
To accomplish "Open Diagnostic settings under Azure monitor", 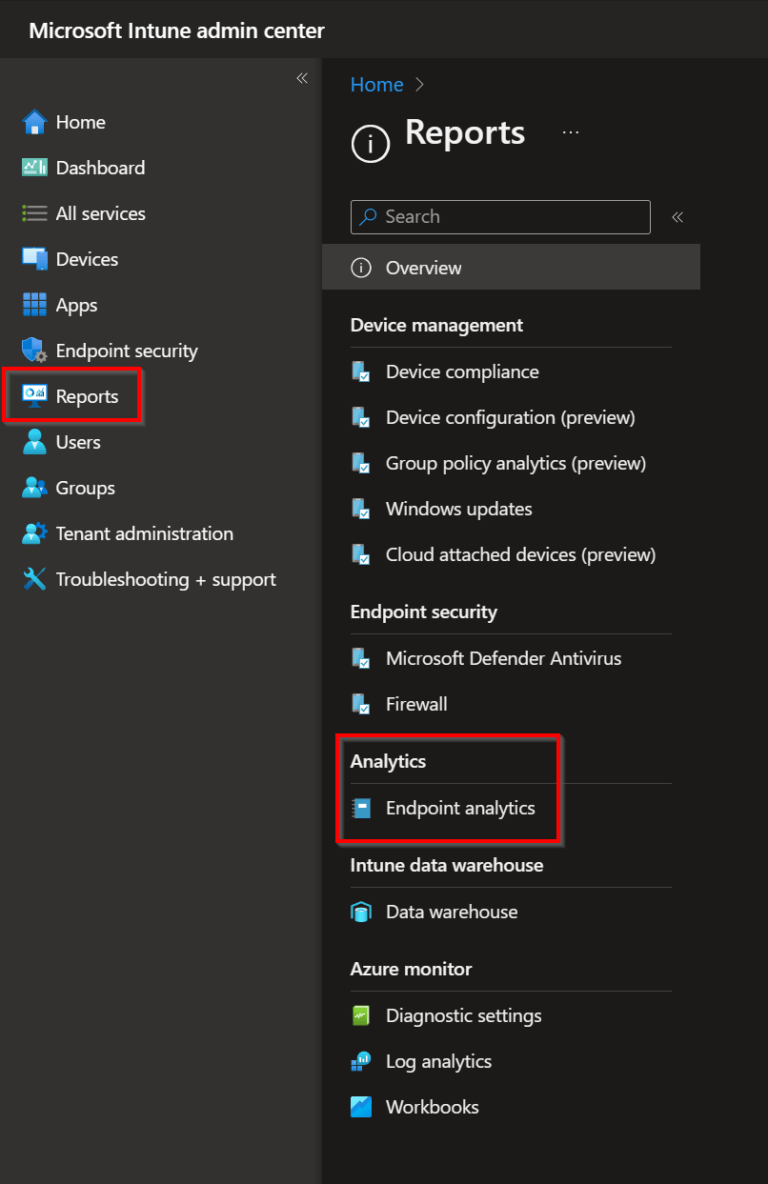I will 463,1016.
